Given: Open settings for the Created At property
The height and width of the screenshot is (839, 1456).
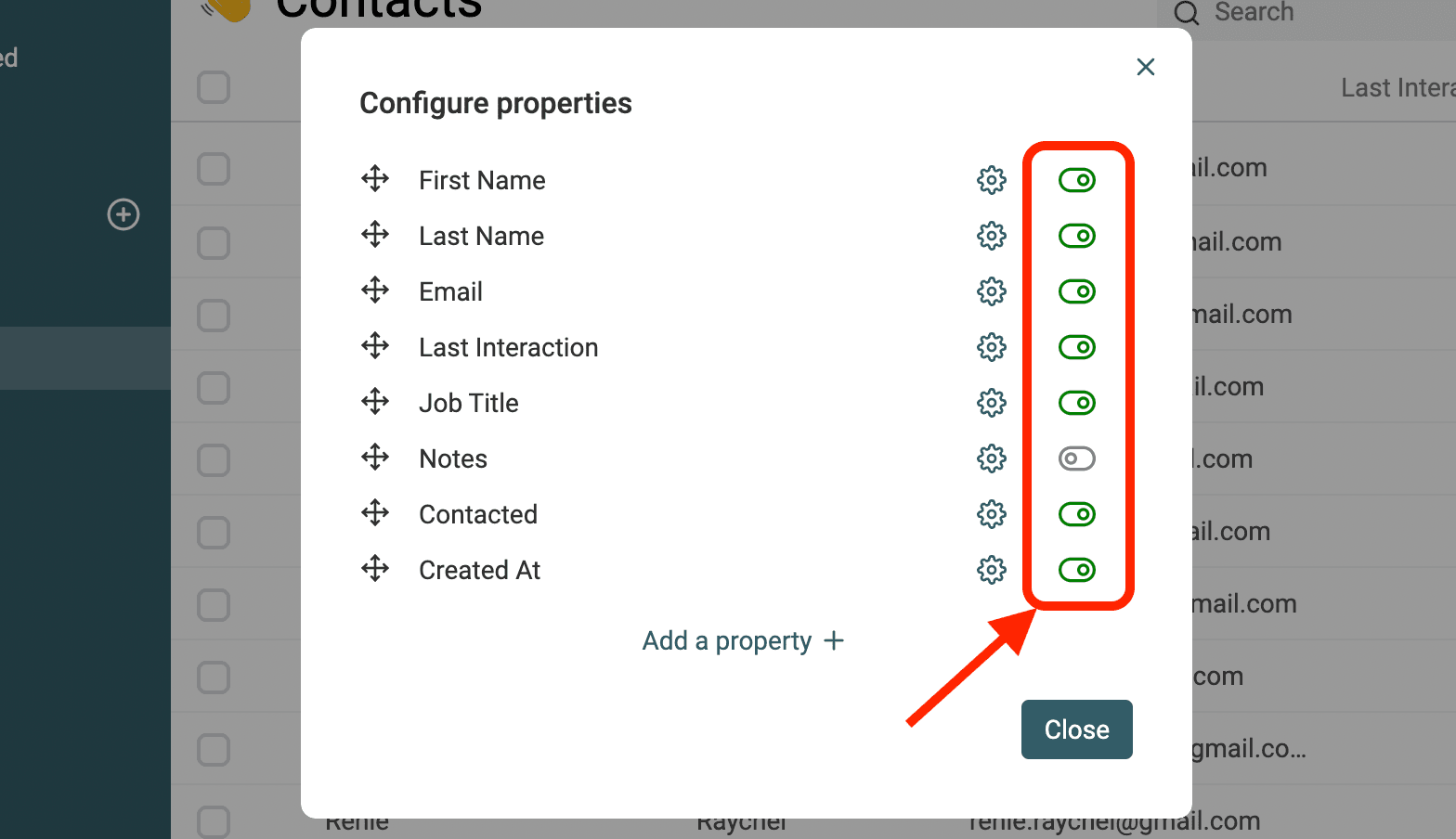Looking at the screenshot, I should point(992,570).
